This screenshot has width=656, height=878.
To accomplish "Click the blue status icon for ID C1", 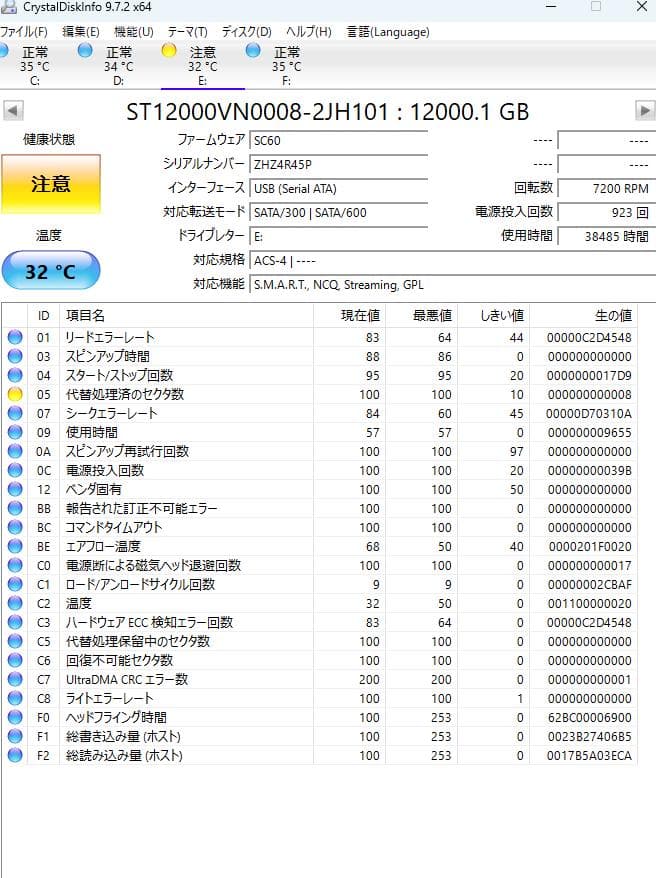I will coord(15,585).
